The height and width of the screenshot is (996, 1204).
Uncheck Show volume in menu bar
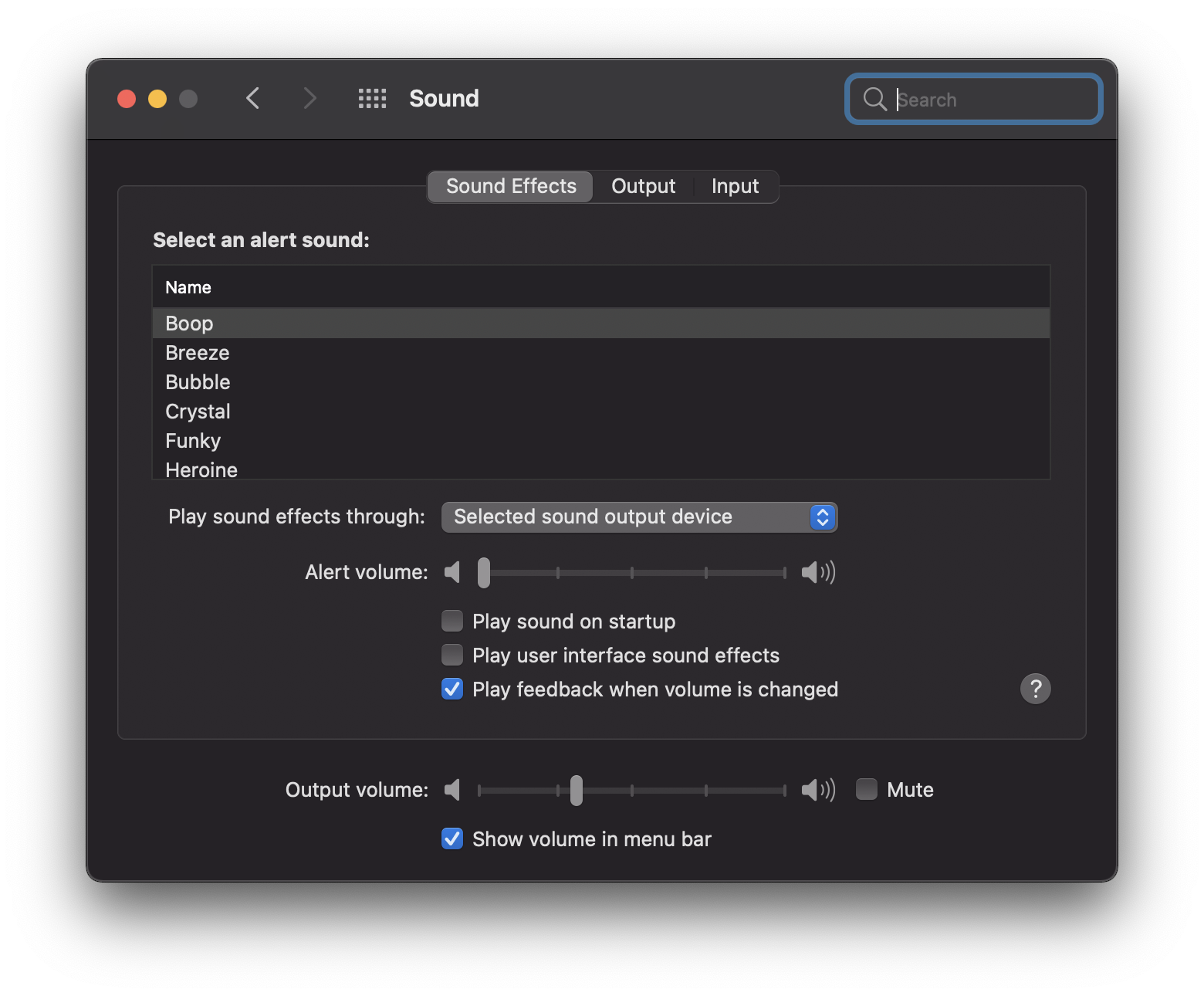[452, 838]
